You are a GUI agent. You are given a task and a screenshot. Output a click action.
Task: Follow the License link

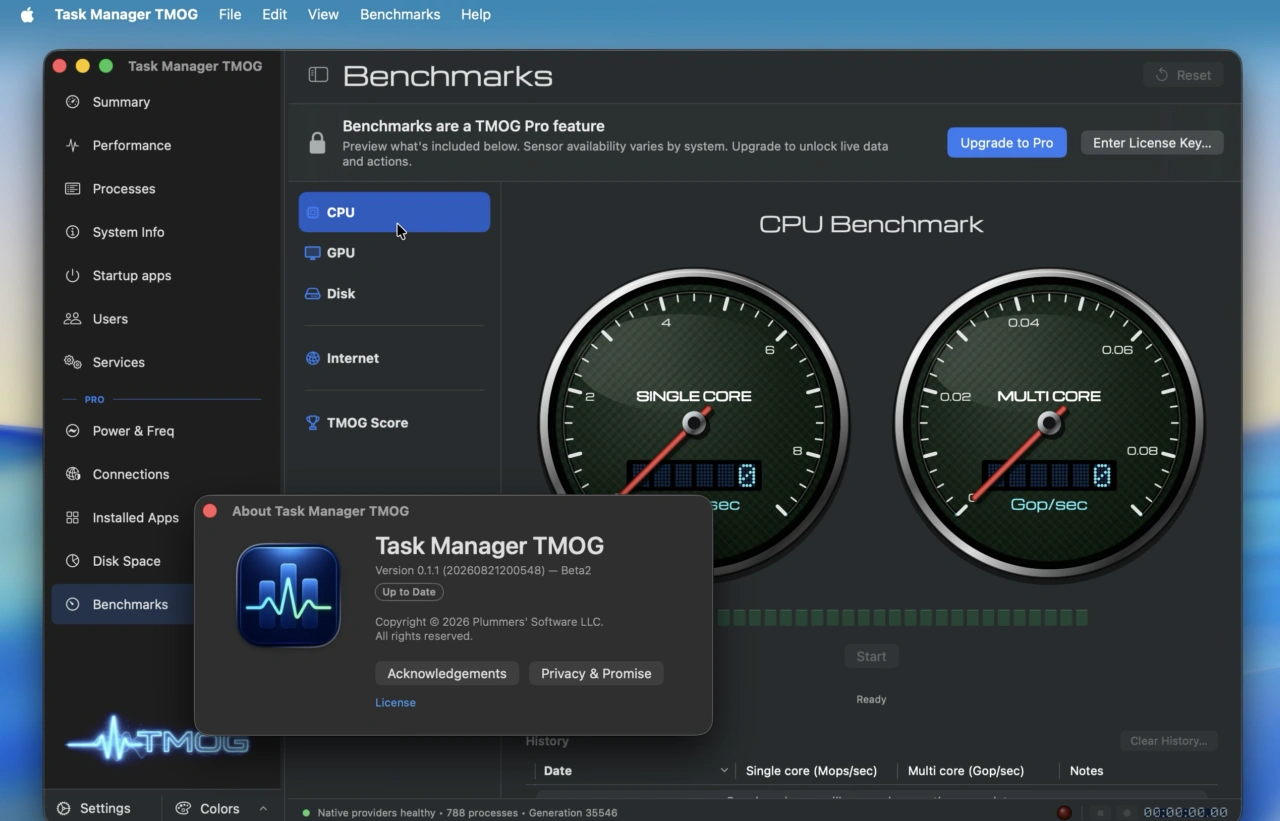(395, 703)
